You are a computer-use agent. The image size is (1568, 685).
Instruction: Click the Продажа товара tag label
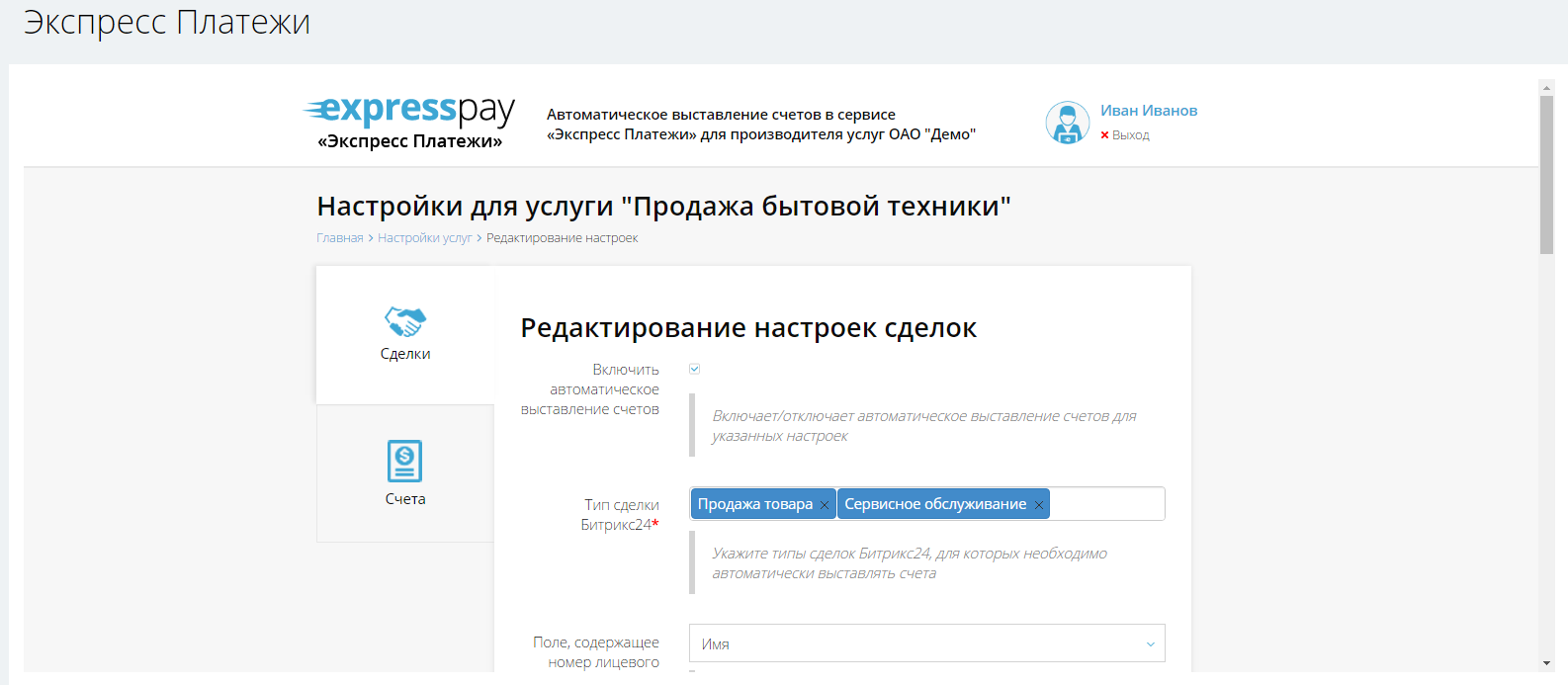(x=755, y=504)
